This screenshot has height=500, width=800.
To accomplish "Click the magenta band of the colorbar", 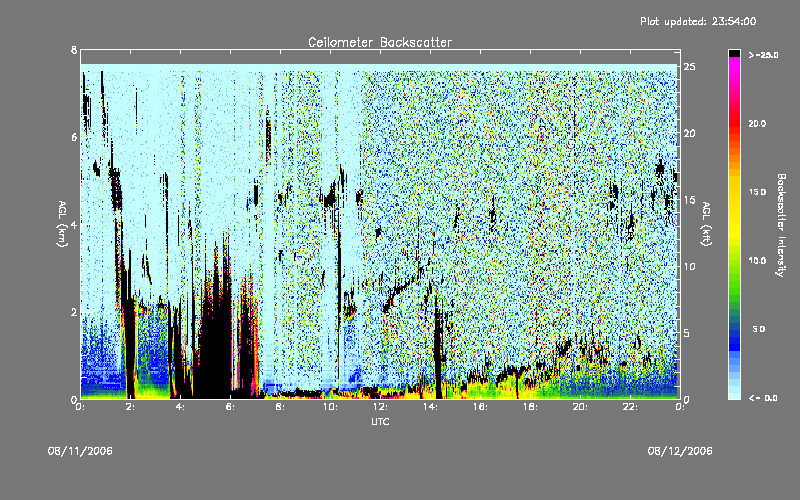I will coord(734,66).
